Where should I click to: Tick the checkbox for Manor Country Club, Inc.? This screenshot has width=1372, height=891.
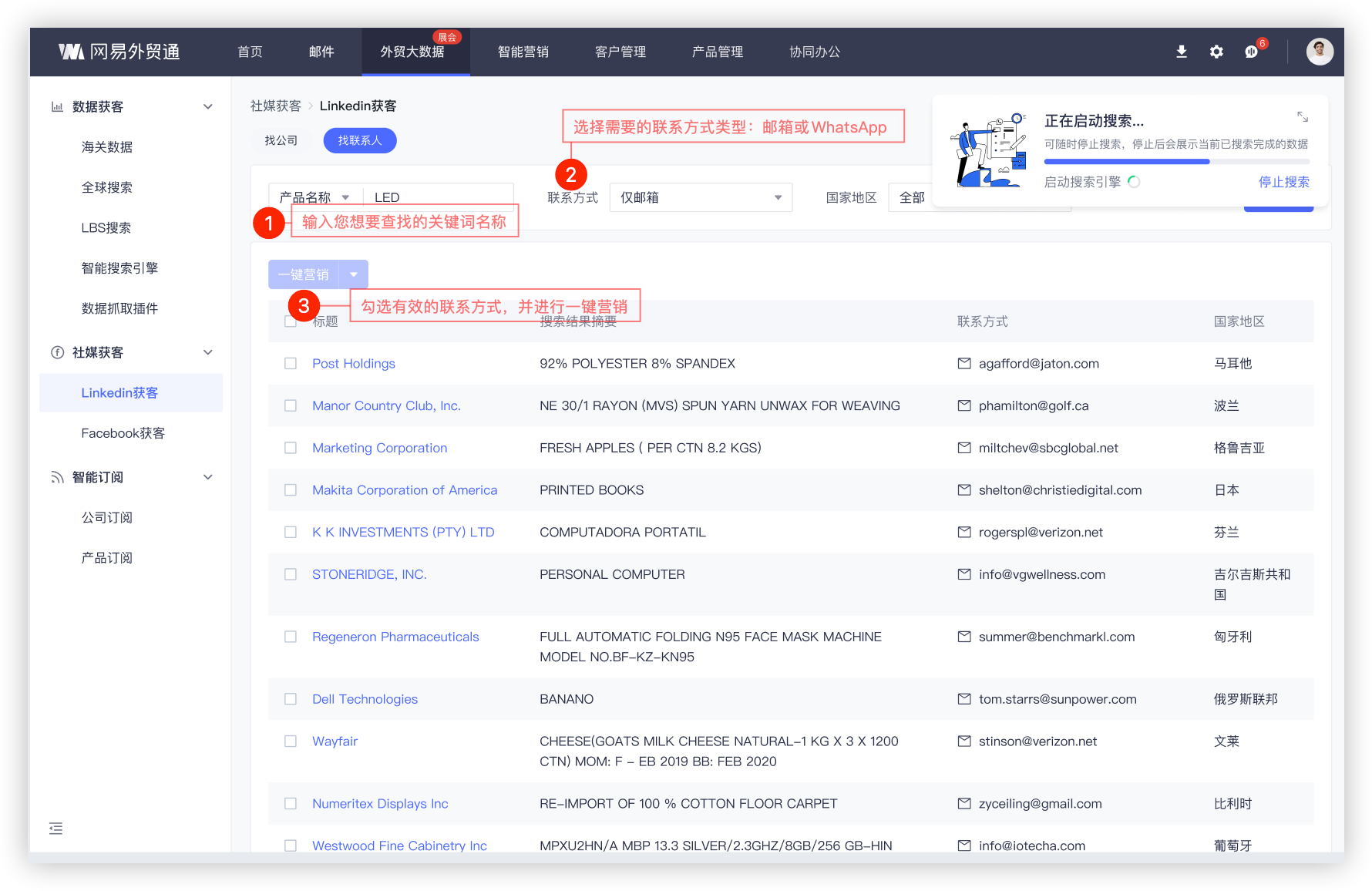(x=291, y=405)
